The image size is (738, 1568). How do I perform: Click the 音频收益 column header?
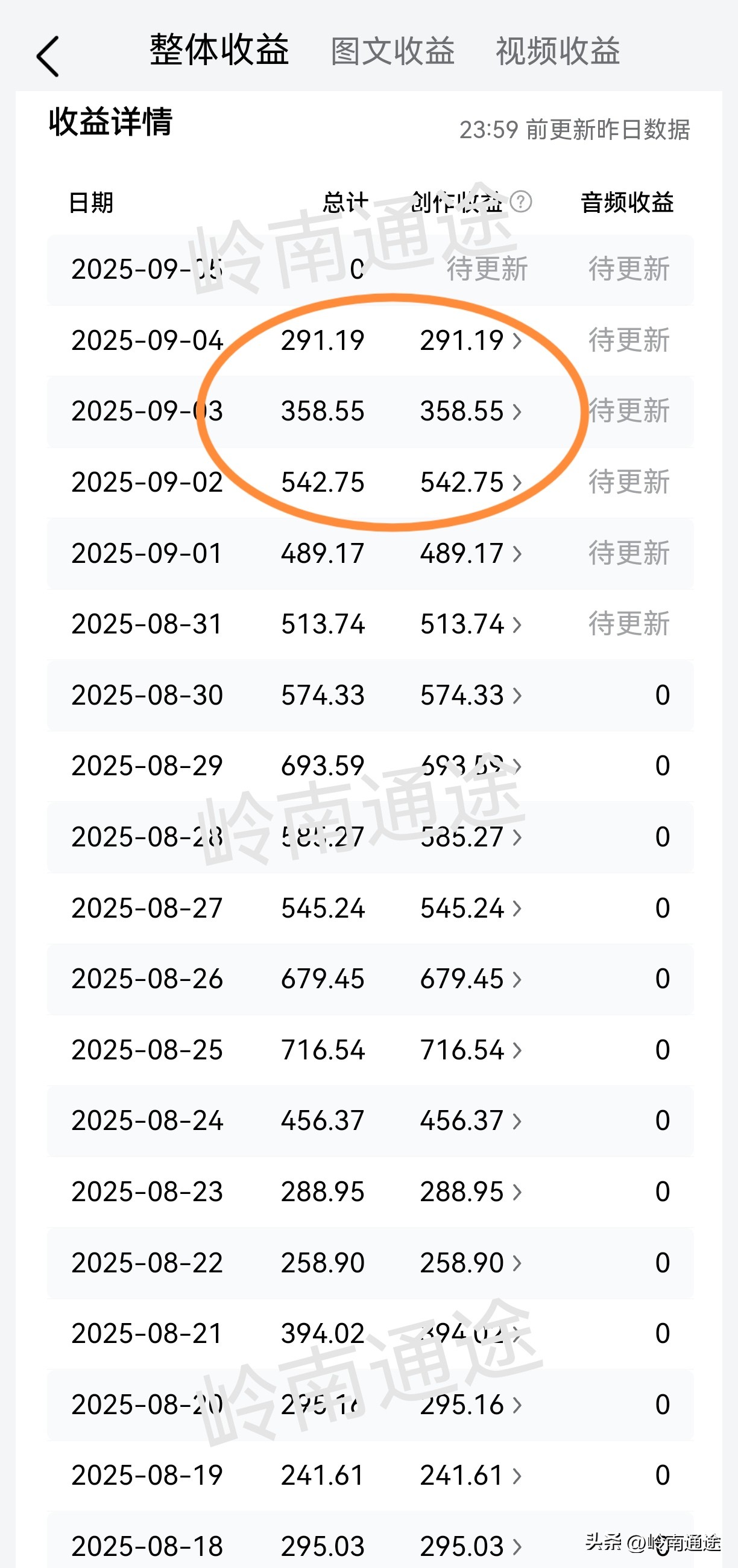(x=626, y=203)
